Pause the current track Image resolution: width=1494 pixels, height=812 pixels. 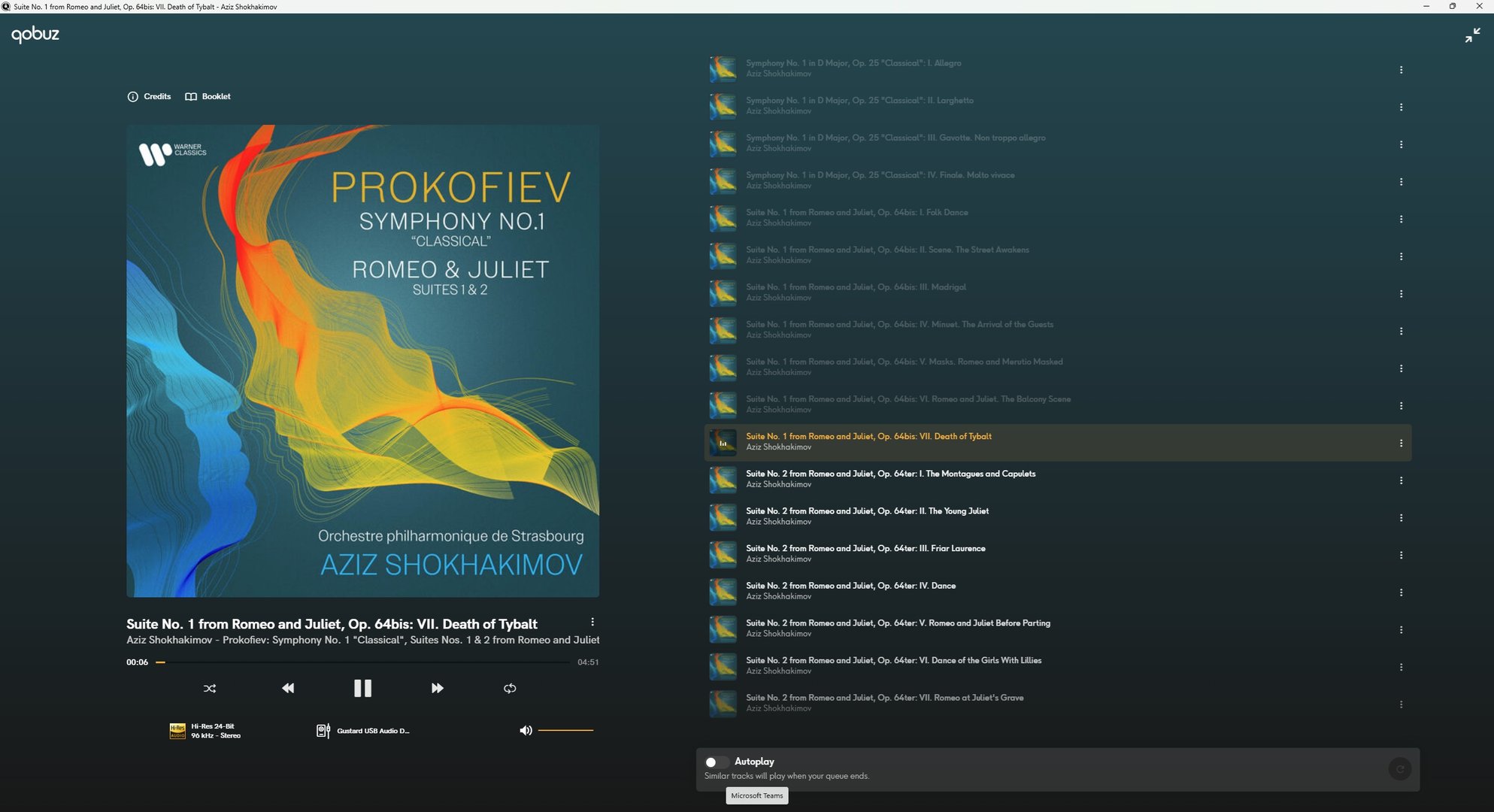click(362, 688)
